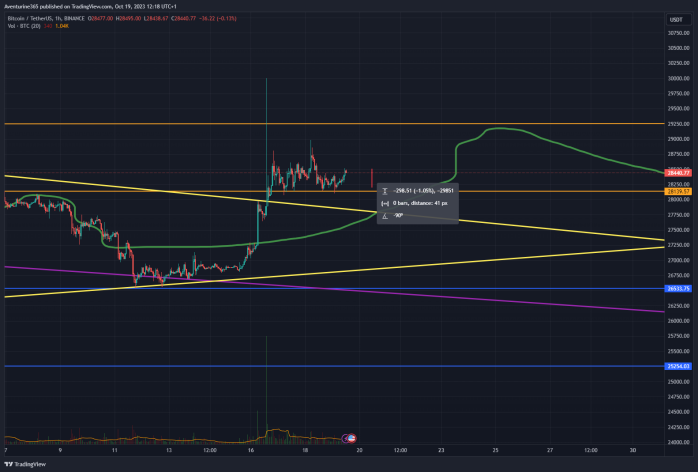
Task: Select the Bitcoin / TetherUS symbol title
Action: click(46, 19)
